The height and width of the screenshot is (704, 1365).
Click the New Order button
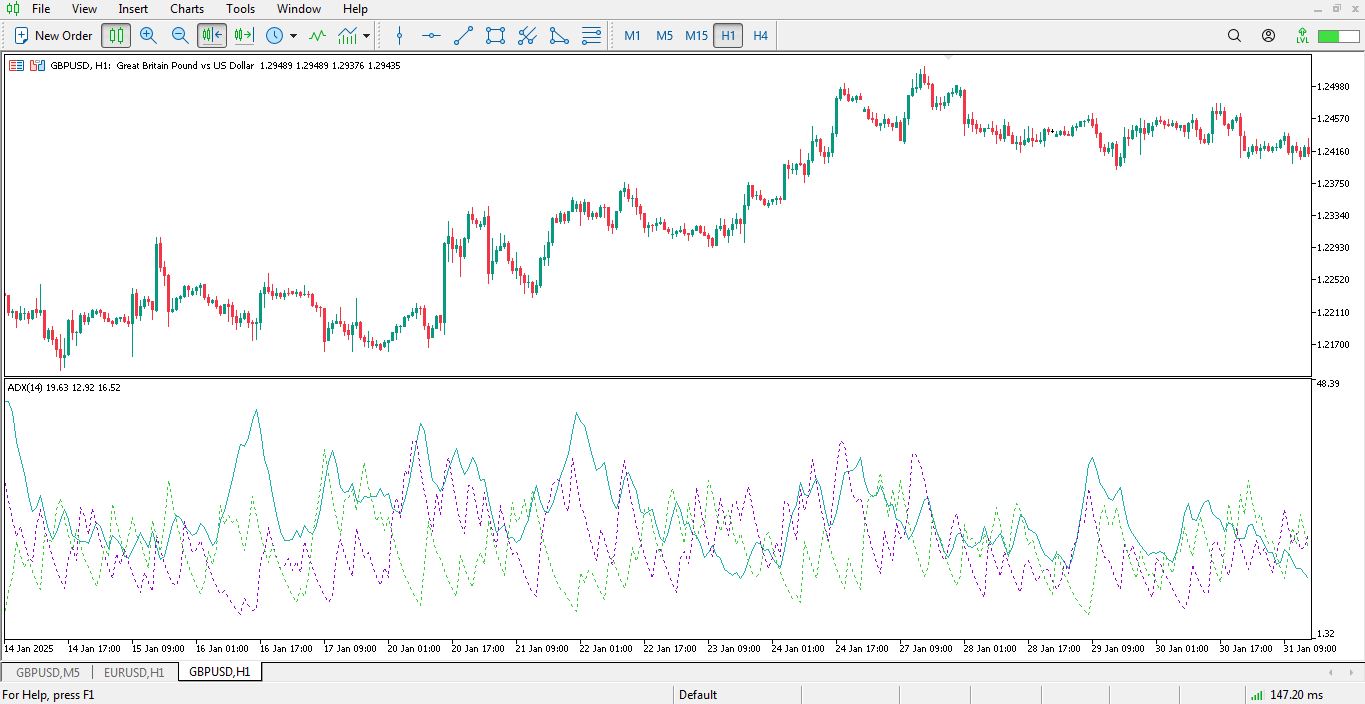[x=54, y=35]
